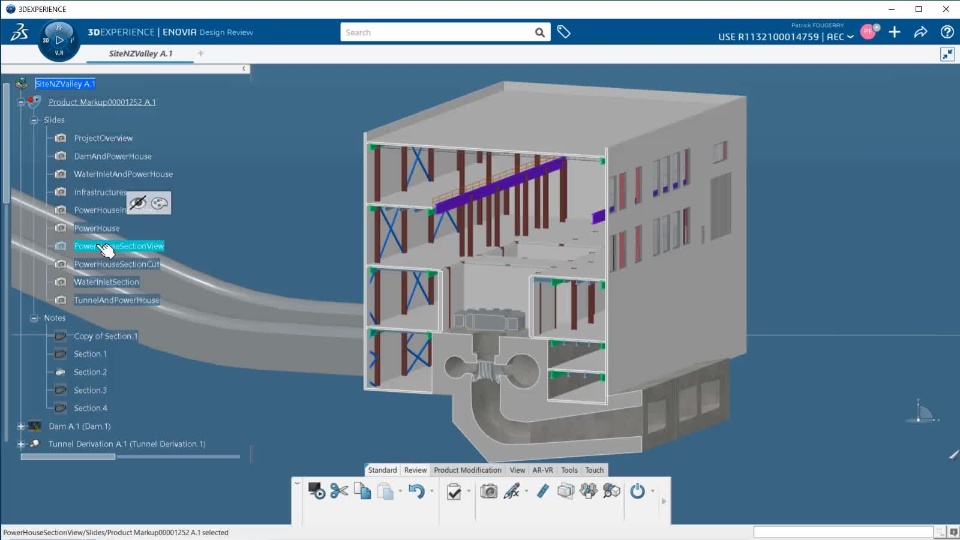Expand the Dam A.1 node
The image size is (960, 540).
point(21,426)
